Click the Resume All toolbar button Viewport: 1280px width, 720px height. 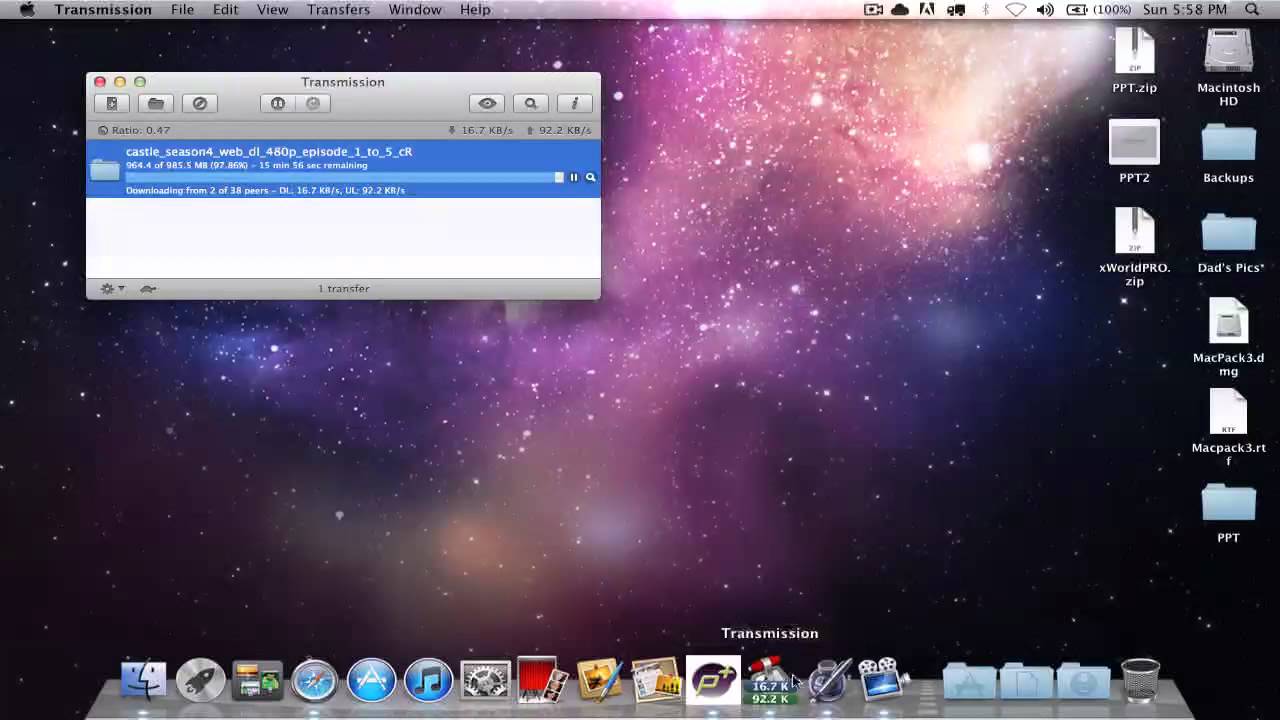(313, 103)
